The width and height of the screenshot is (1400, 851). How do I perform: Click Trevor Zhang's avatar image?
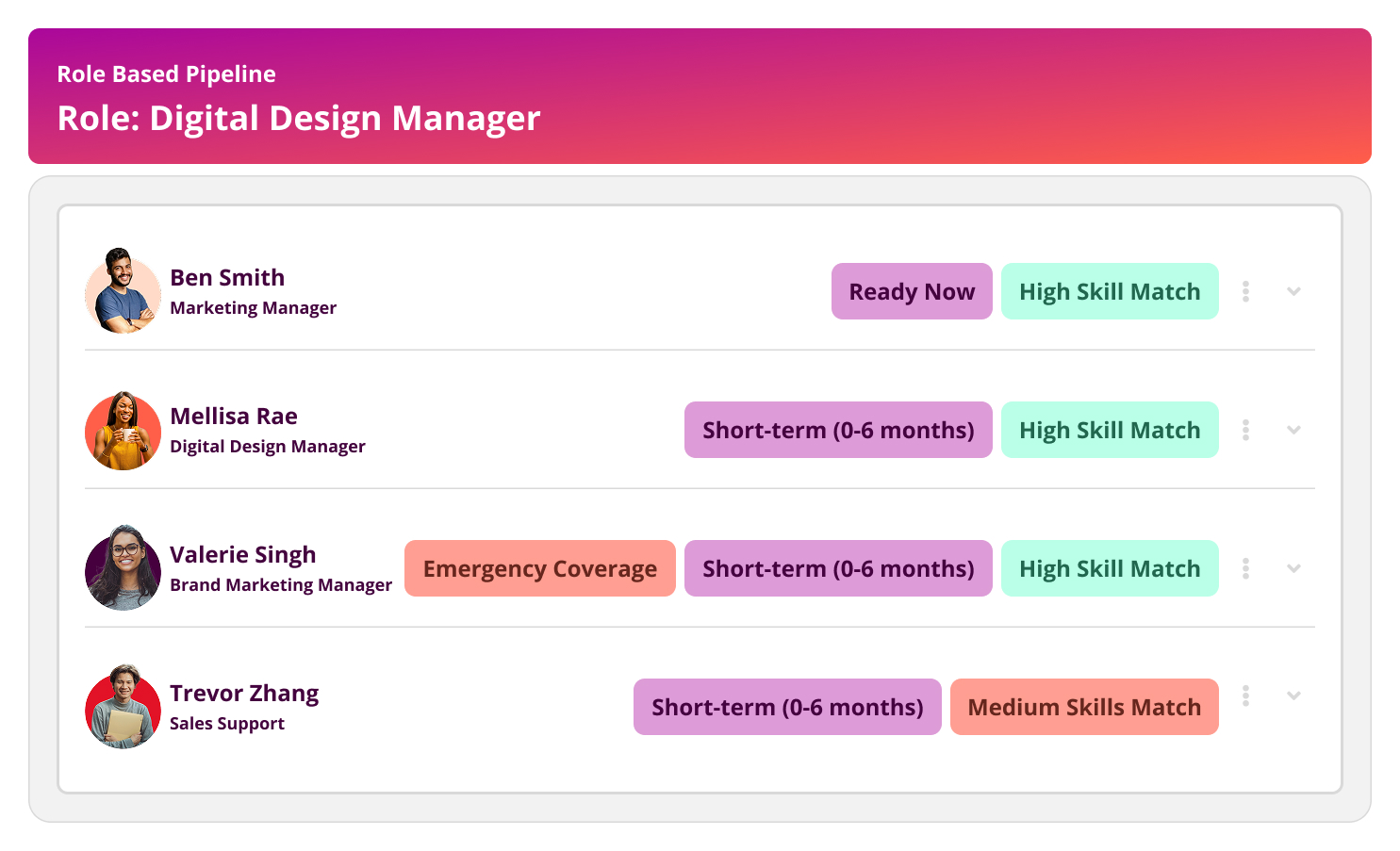pos(123,707)
